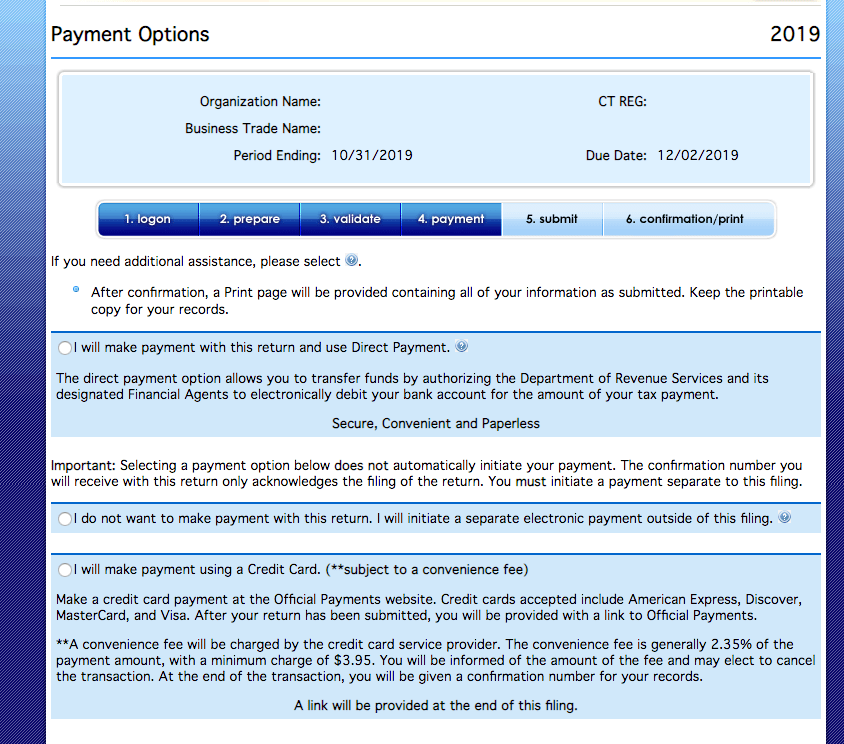The width and height of the screenshot is (844, 744).
Task: Click the "Payment Options" page heading
Action: click(x=129, y=34)
